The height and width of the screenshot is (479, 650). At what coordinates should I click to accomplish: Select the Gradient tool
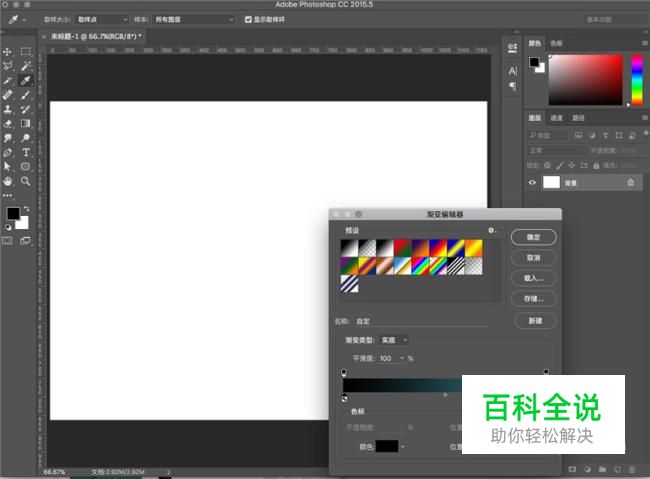pos(26,123)
